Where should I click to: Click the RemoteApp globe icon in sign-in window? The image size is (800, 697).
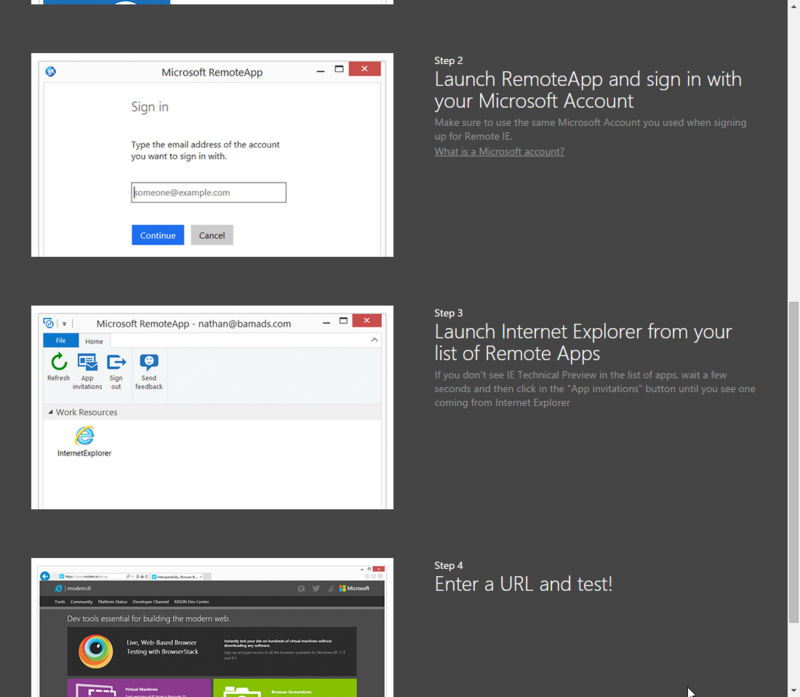[51, 71]
